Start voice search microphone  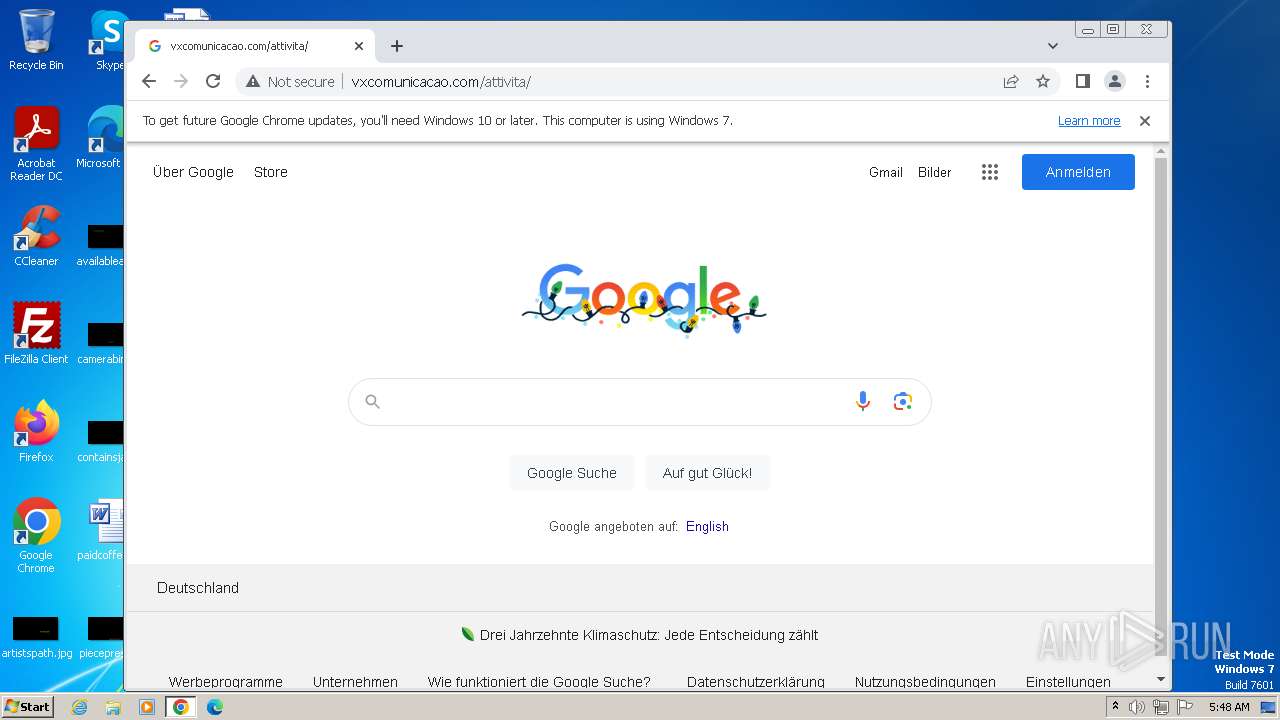863,401
